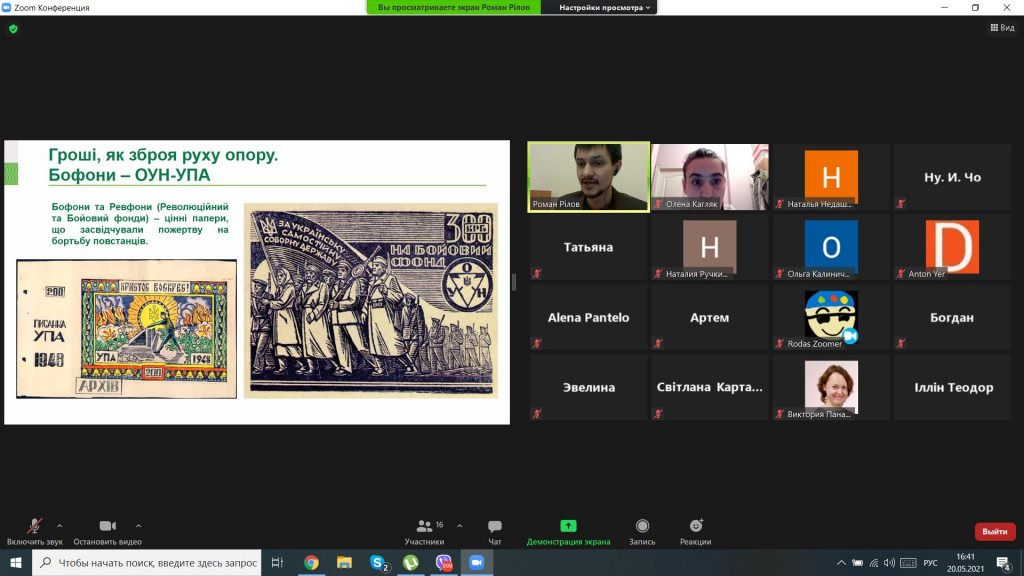Select Ну. И. Чо participant tile
This screenshot has height=576, width=1024.
(x=952, y=177)
